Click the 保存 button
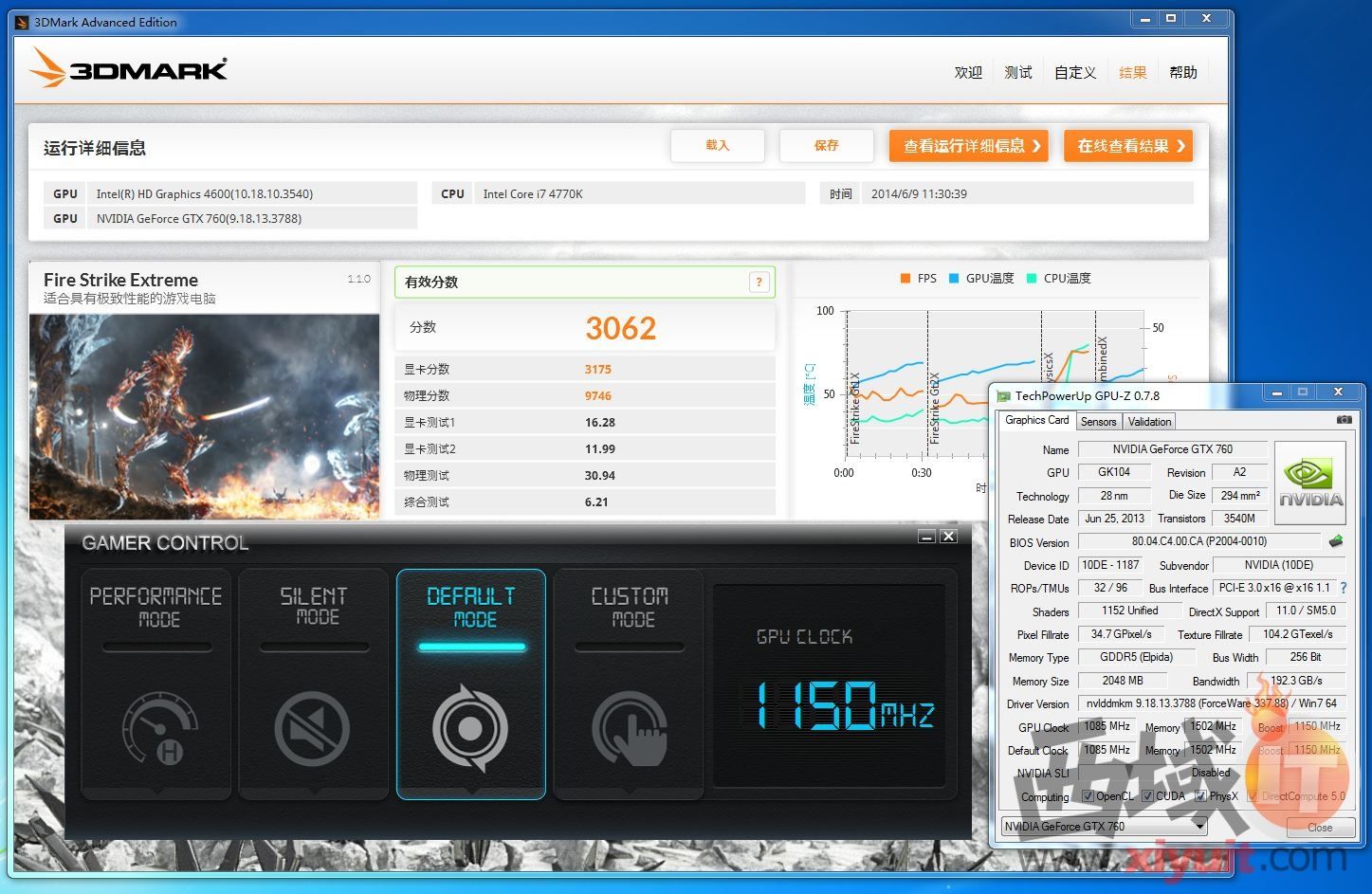Image resolution: width=1372 pixels, height=894 pixels. [826, 145]
